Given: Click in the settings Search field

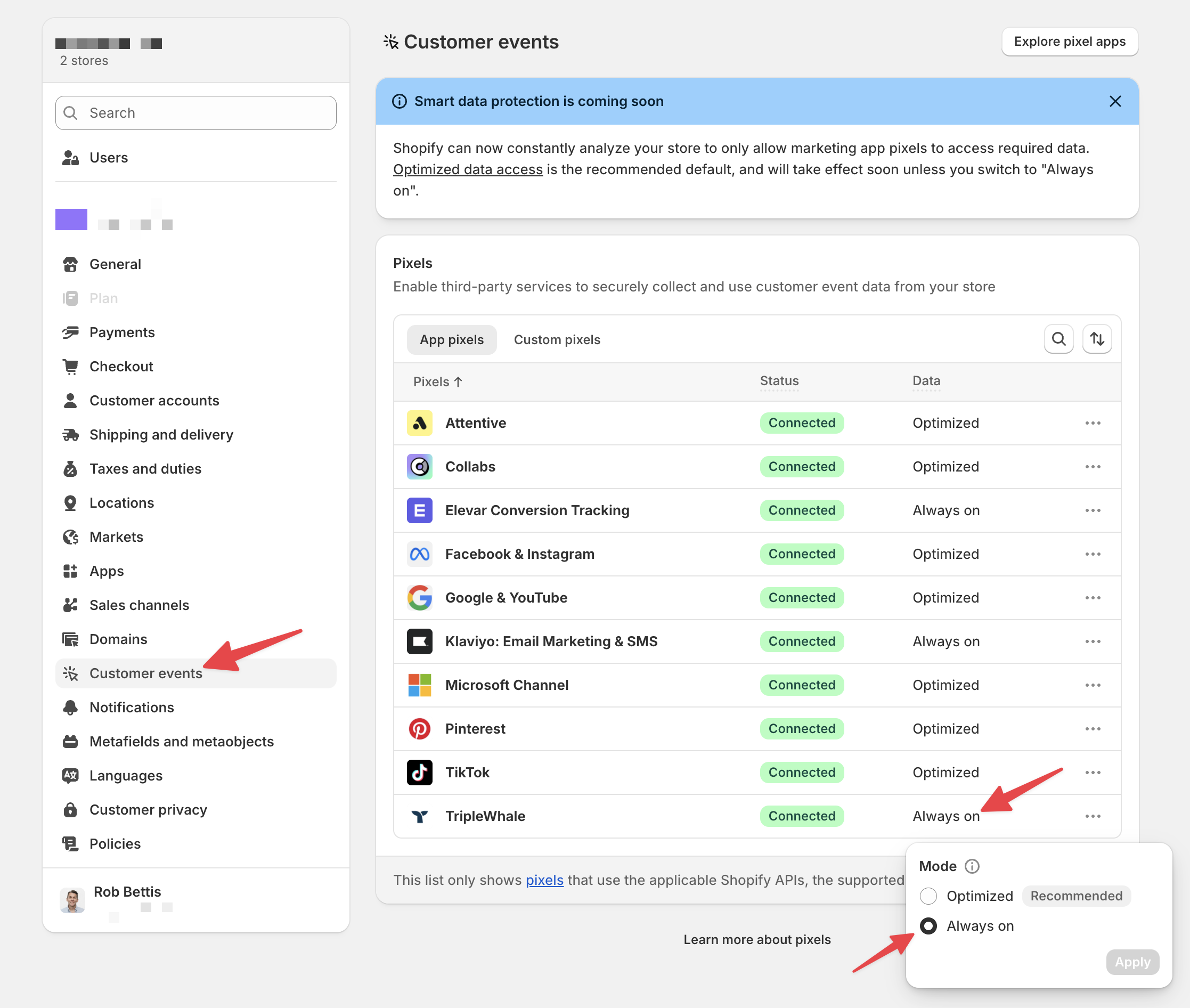Looking at the screenshot, I should click(196, 113).
